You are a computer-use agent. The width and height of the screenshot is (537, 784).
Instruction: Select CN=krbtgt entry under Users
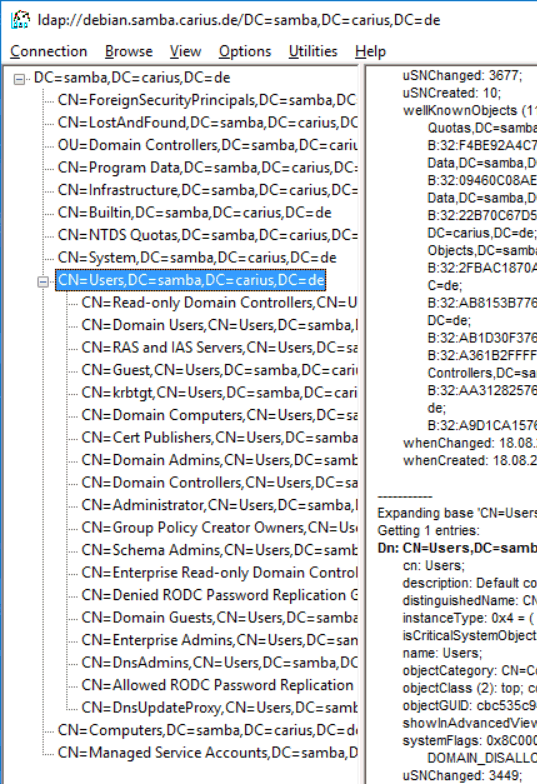219,392
